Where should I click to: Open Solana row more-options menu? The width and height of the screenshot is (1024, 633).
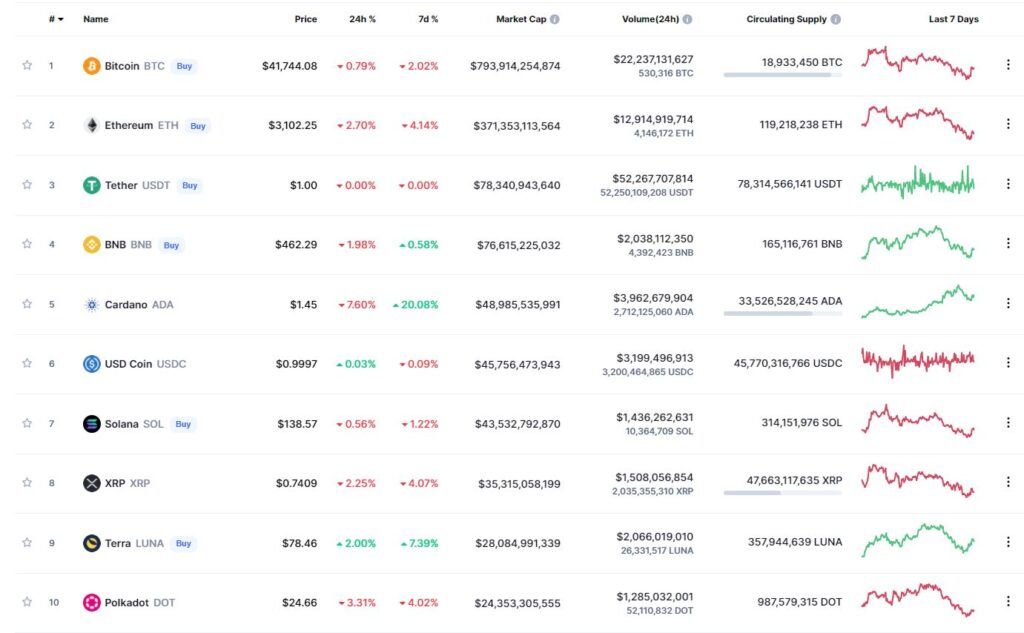click(x=1008, y=423)
